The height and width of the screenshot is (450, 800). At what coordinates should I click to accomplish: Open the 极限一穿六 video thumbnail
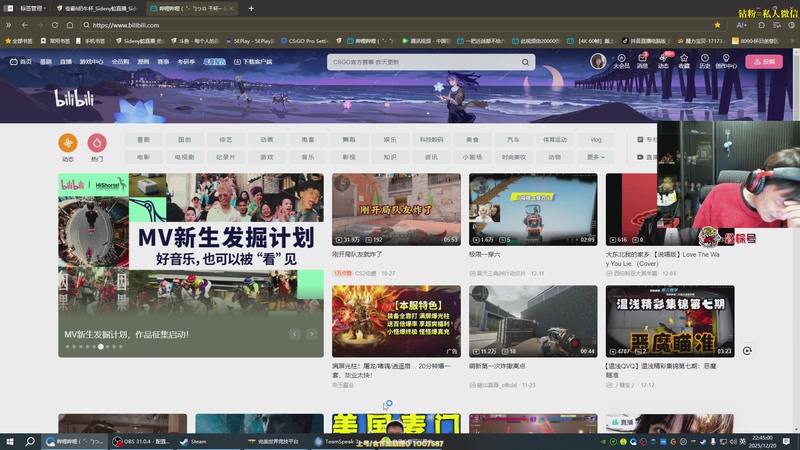[533, 209]
